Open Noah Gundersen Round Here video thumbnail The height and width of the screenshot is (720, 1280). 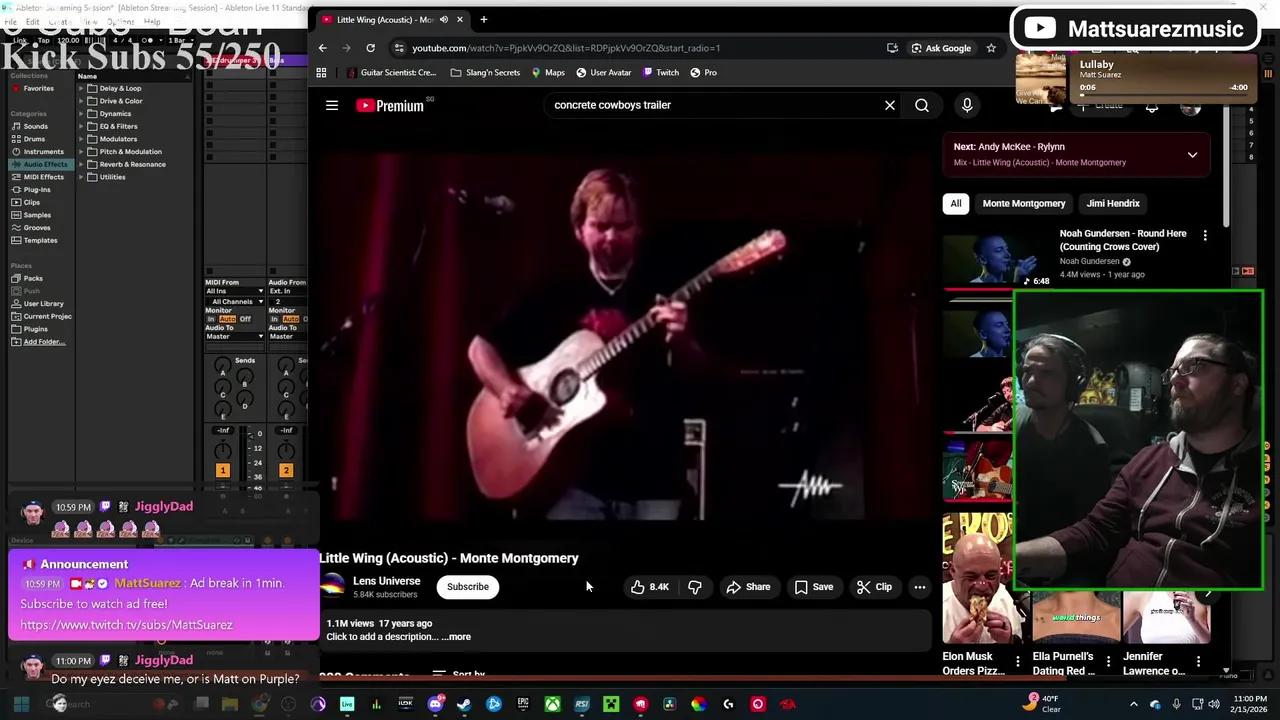tap(997, 260)
